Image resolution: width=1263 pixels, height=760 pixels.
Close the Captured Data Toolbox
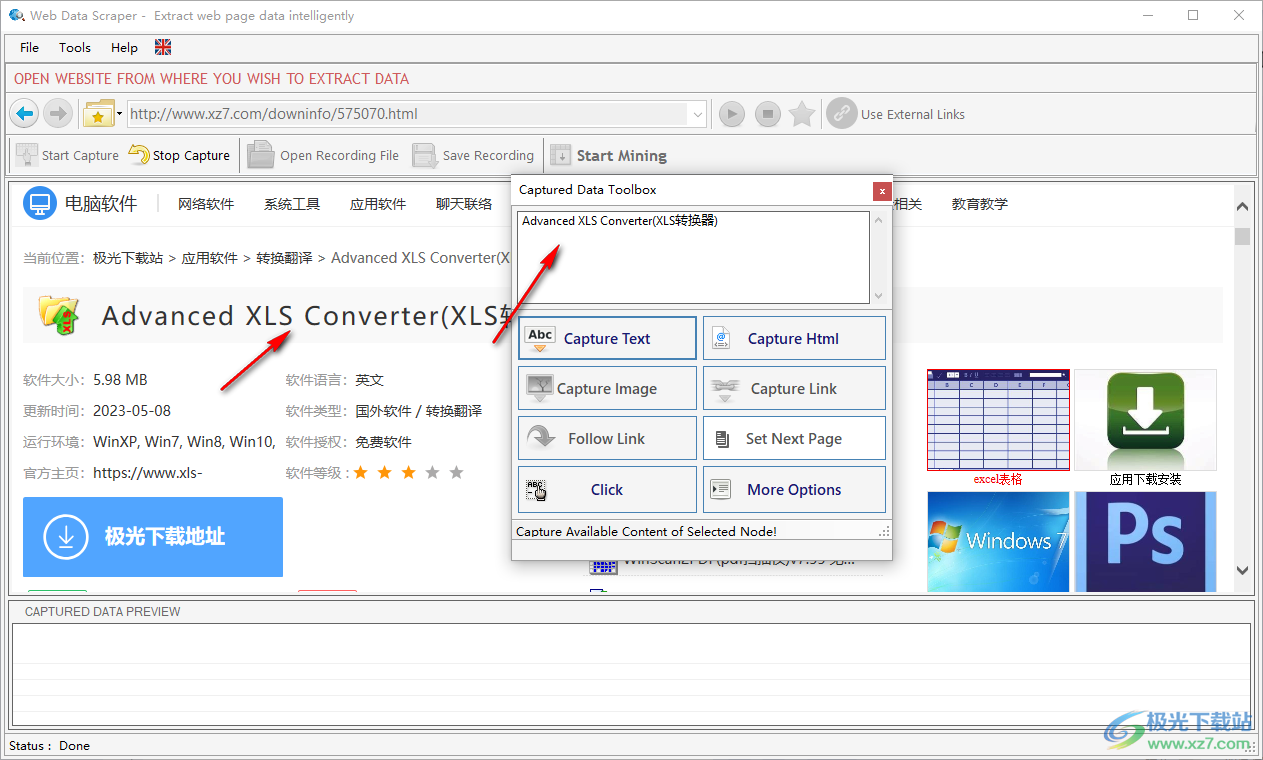point(881,190)
